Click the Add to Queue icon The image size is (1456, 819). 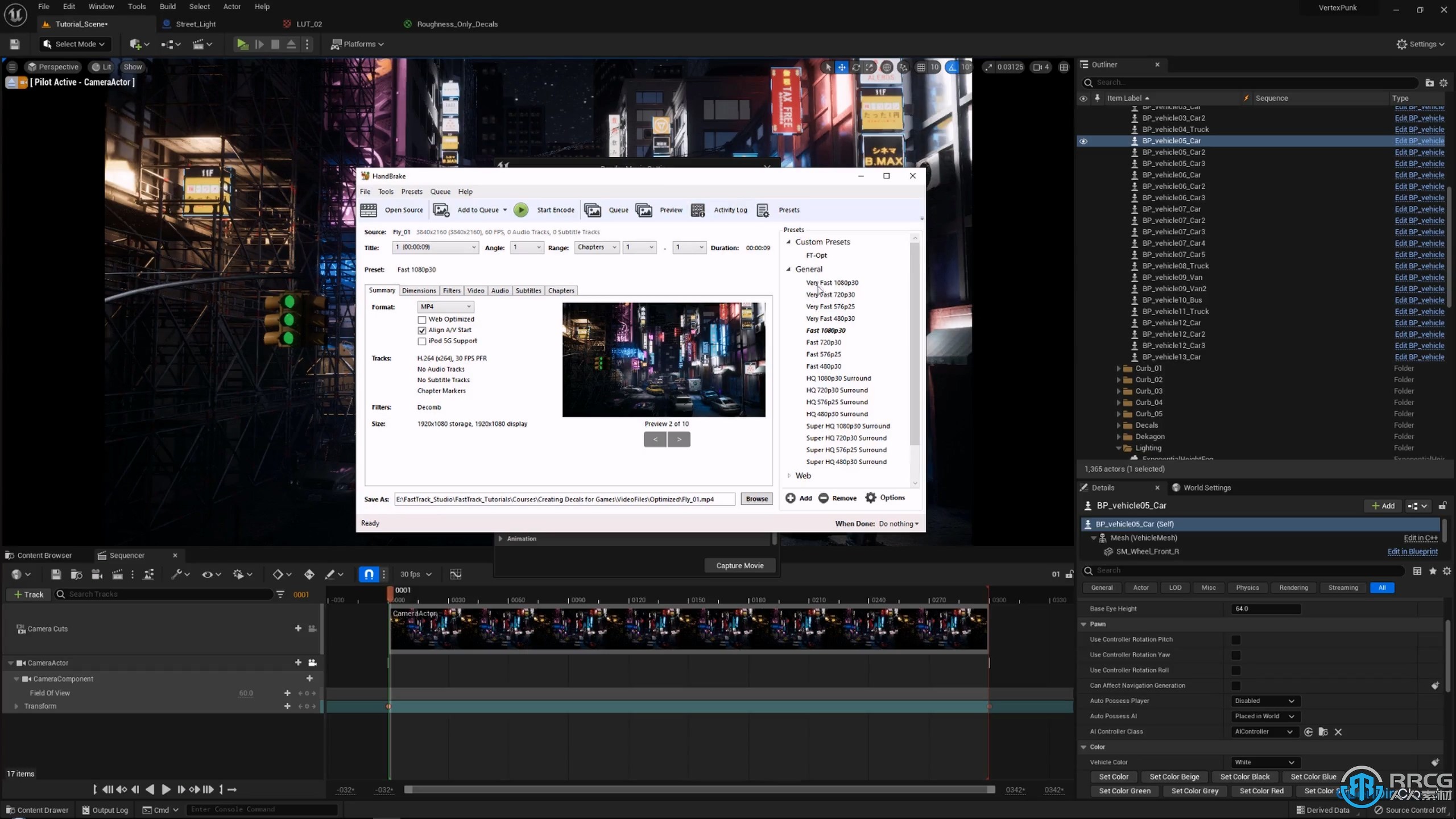coord(441,209)
